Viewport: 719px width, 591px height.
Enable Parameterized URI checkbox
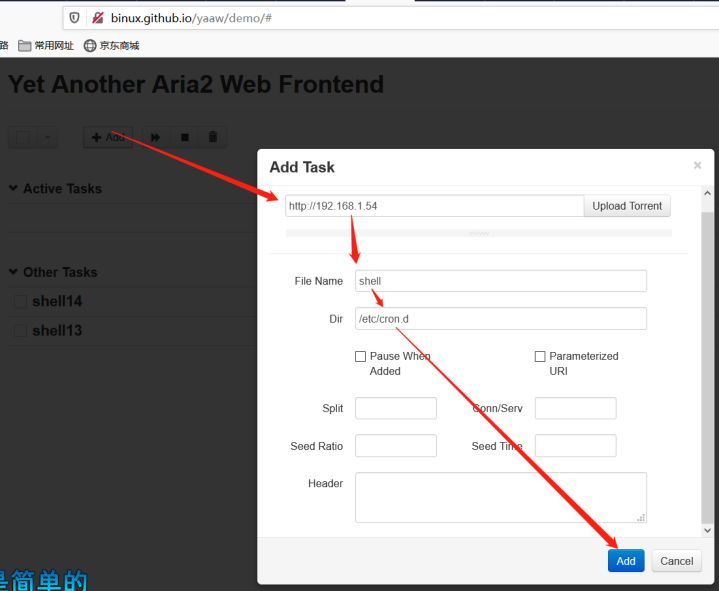[540, 356]
